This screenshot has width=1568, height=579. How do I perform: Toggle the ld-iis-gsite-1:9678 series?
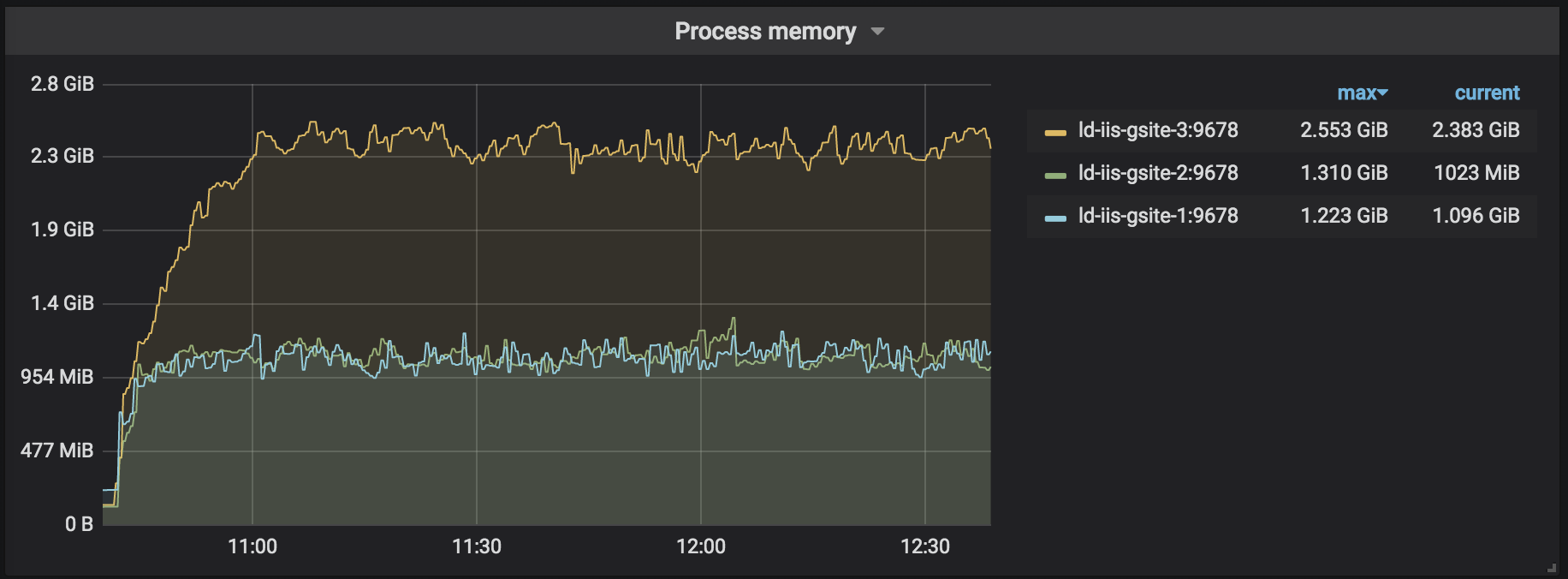[1158, 216]
